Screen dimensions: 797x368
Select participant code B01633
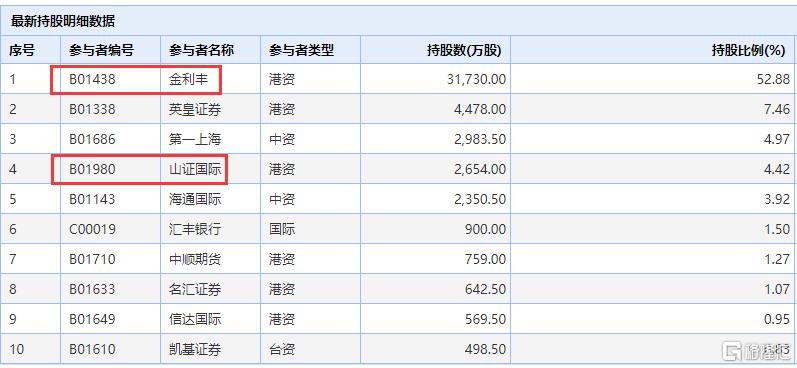(92, 289)
